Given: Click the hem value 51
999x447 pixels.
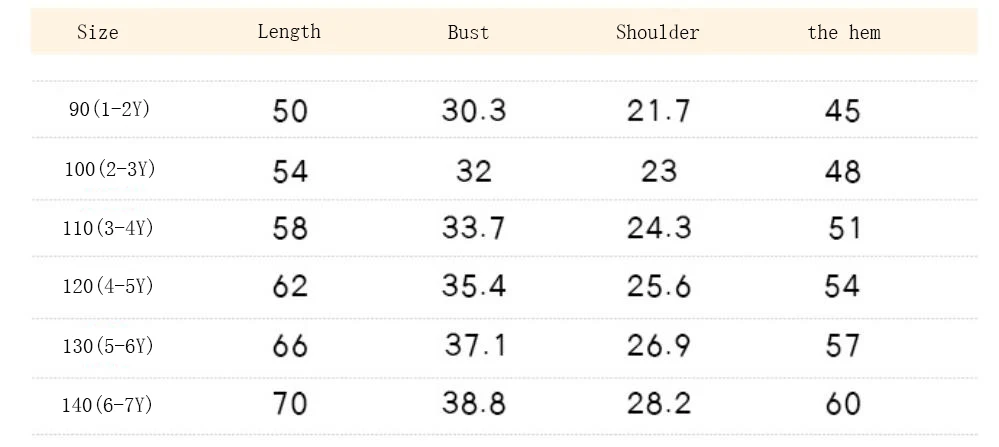Looking at the screenshot, I should click(844, 229).
